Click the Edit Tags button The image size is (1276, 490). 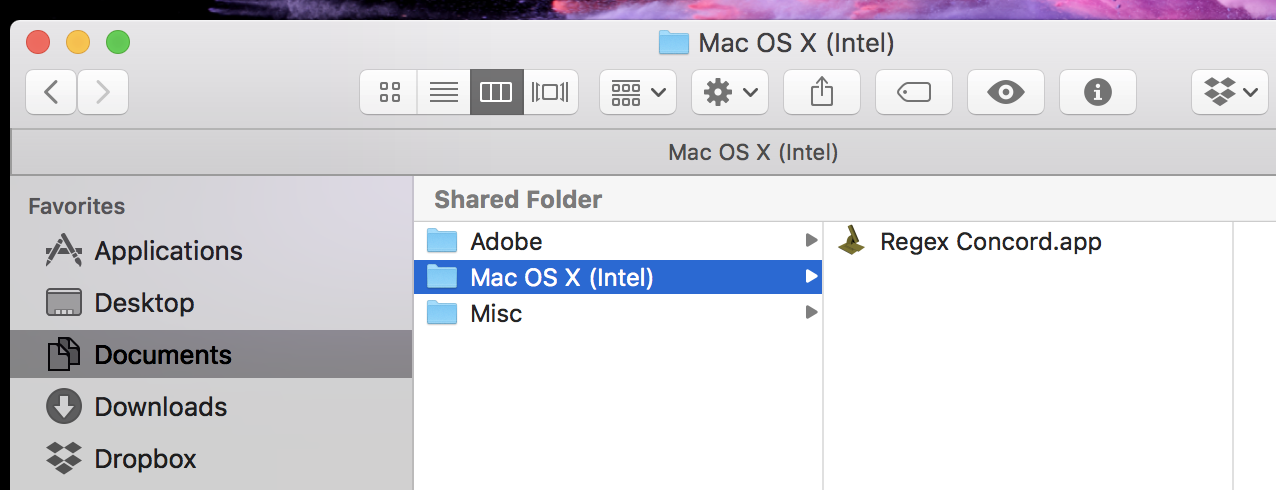click(x=913, y=93)
